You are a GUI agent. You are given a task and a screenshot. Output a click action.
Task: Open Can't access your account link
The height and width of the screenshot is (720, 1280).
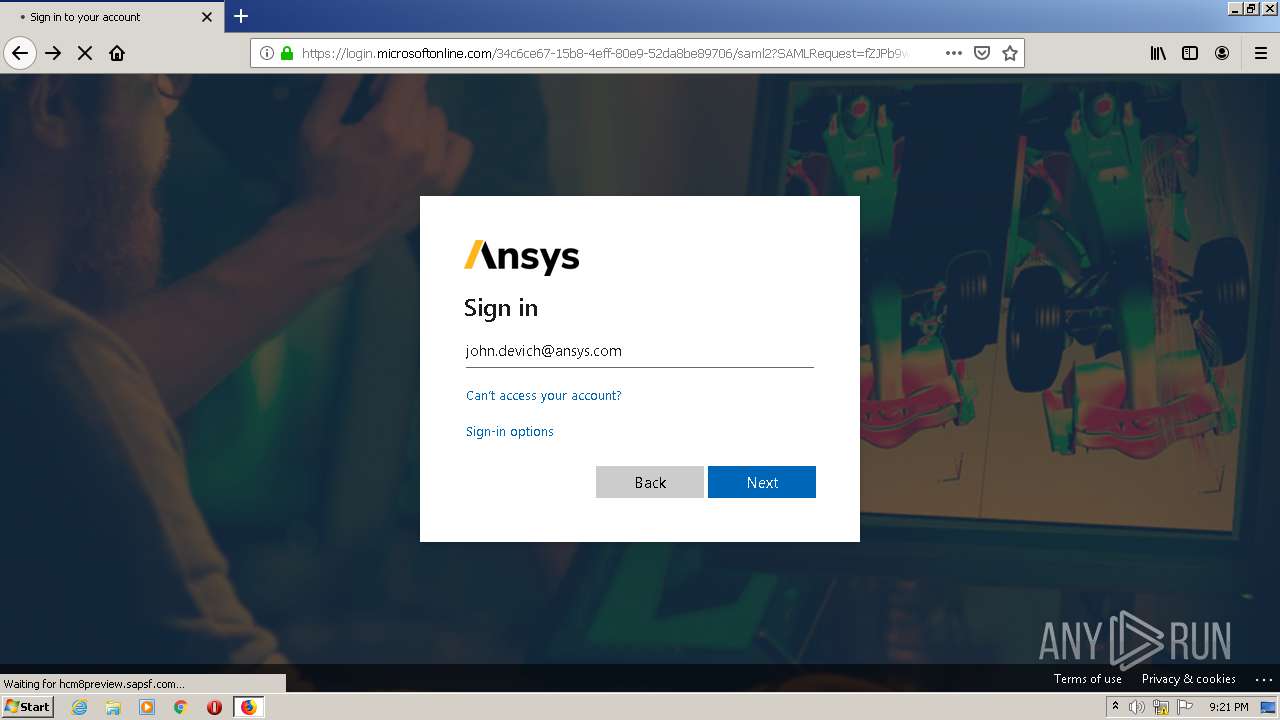point(543,396)
